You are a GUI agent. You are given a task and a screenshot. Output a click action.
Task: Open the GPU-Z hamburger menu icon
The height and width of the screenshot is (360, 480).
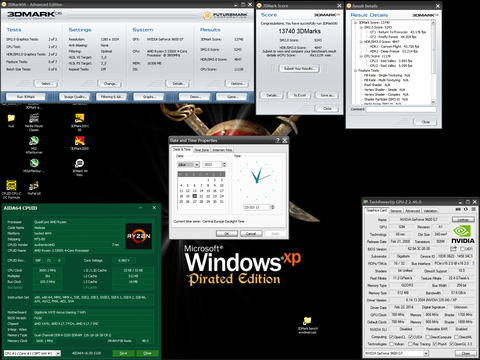pyautogui.click(x=473, y=209)
